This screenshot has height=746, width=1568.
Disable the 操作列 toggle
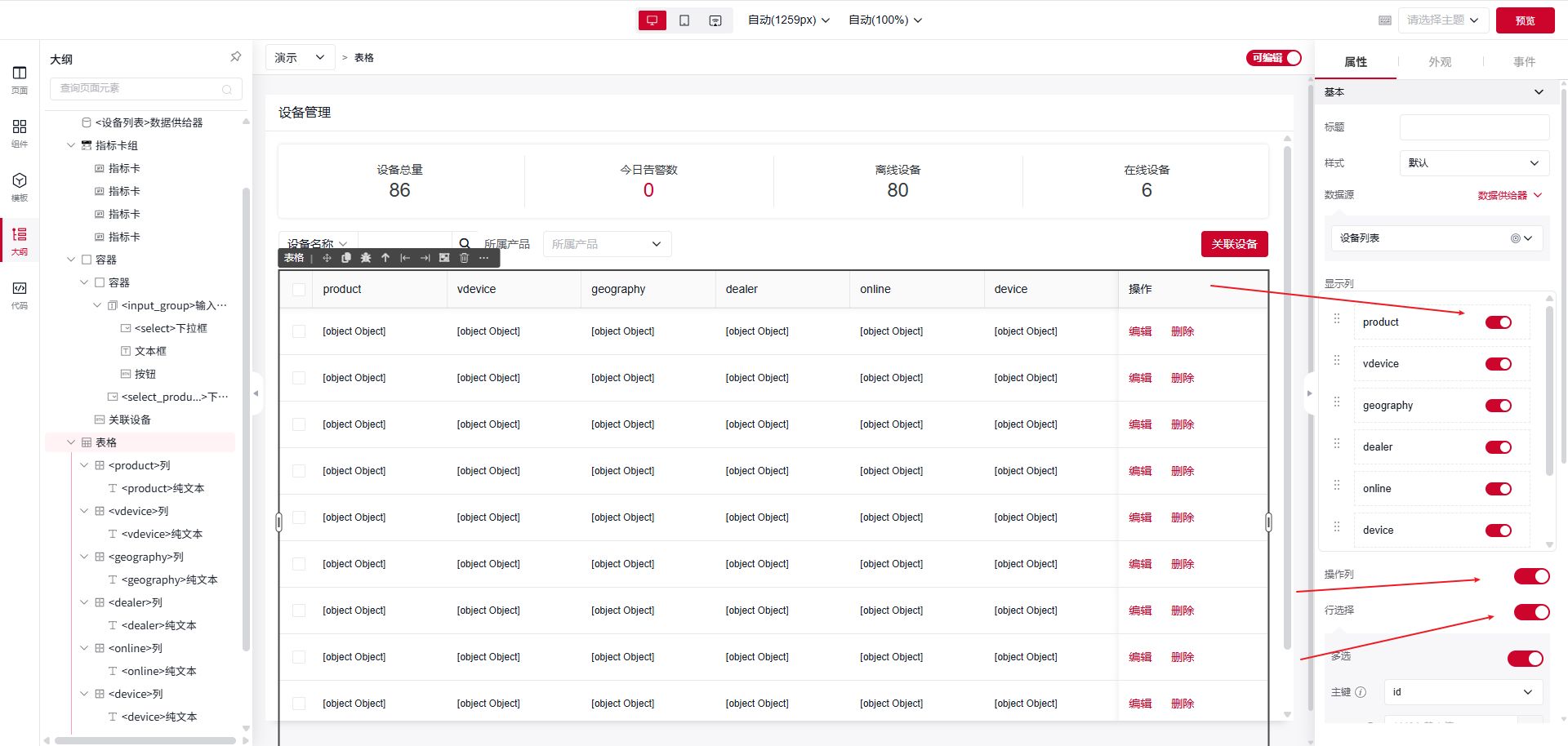tap(1530, 576)
